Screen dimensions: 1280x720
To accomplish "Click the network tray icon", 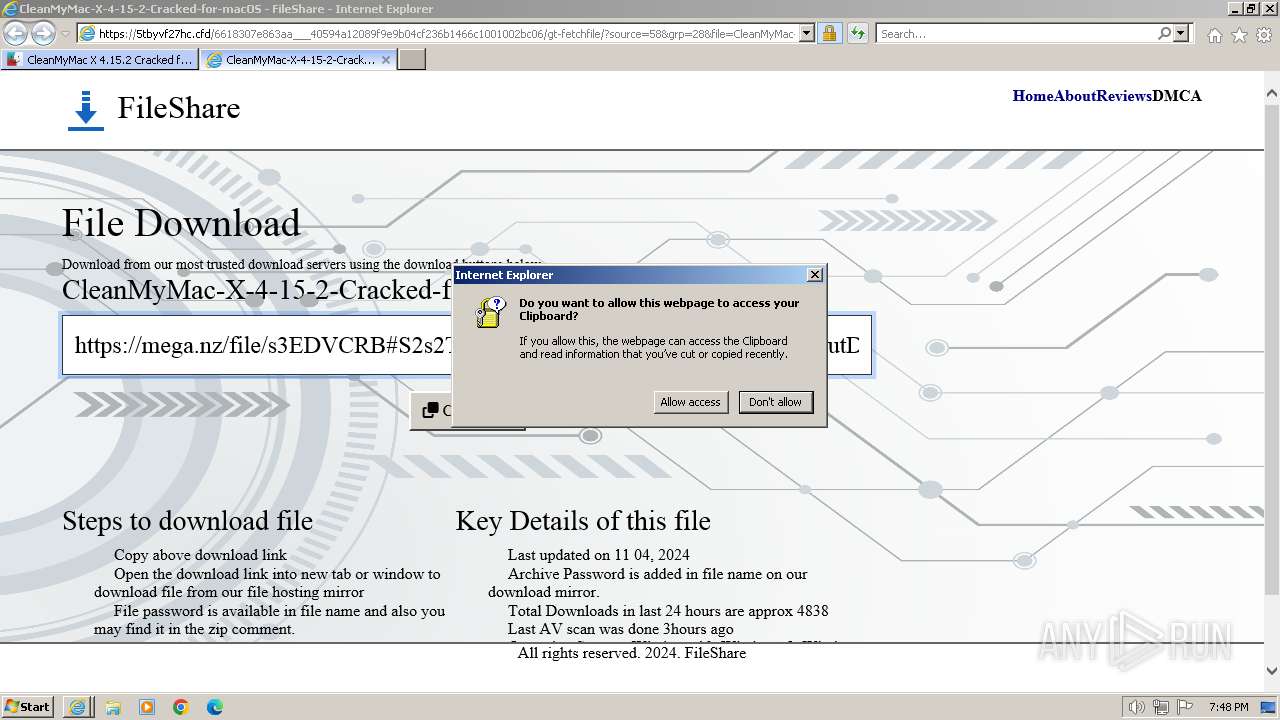I will tap(1161, 707).
